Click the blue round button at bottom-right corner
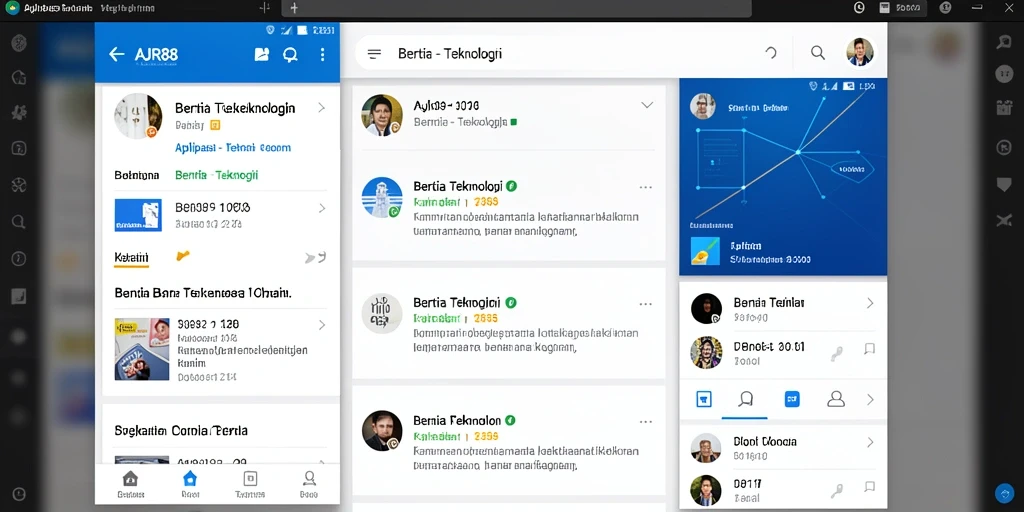The image size is (1024, 512). tap(1004, 493)
